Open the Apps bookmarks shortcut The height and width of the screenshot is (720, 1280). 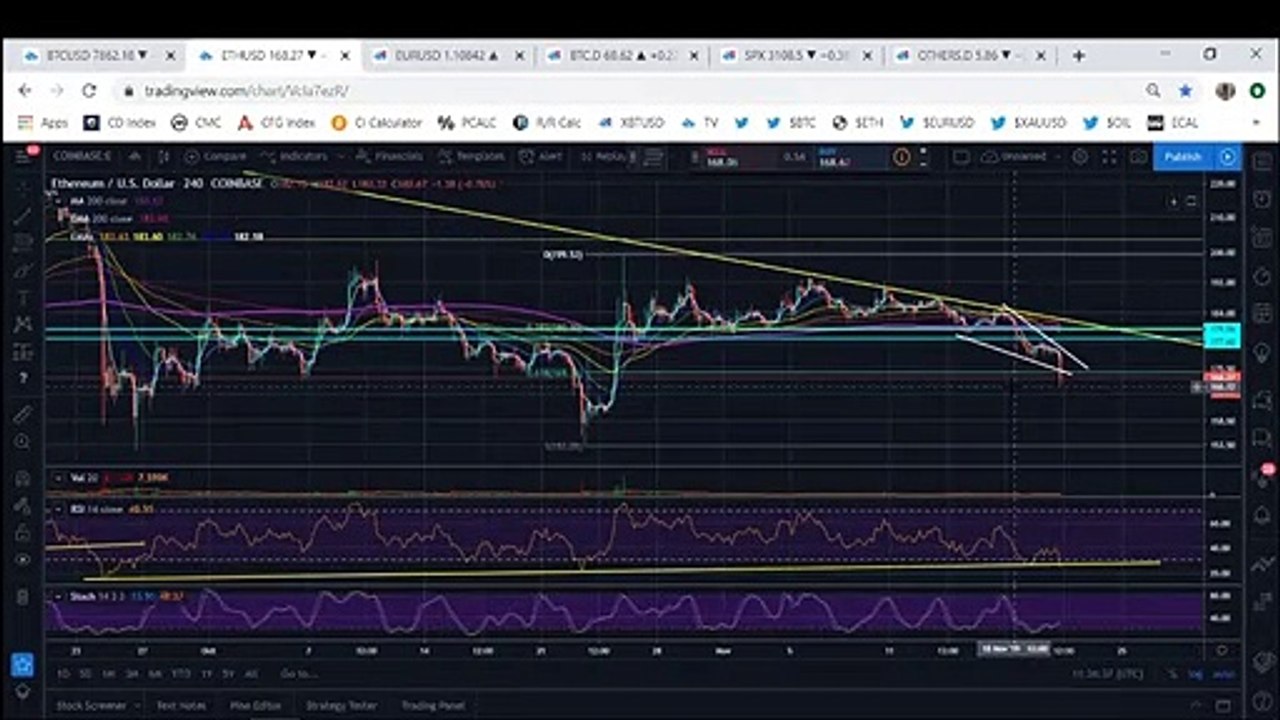pos(42,123)
